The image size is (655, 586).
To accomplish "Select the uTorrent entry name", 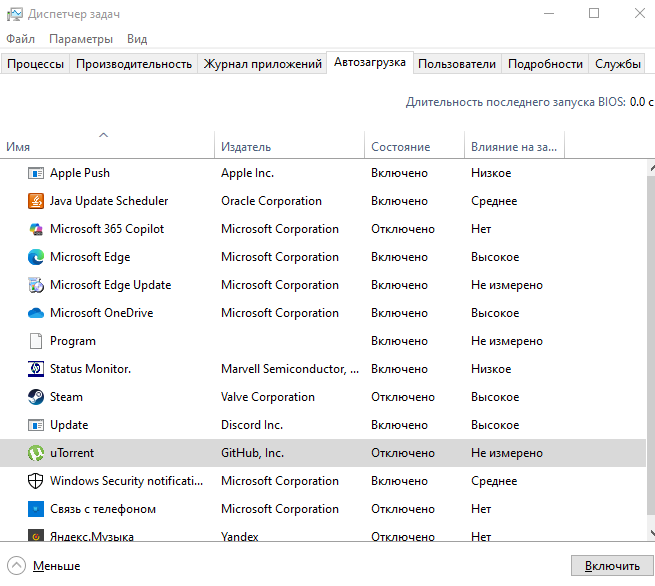I will [72, 453].
